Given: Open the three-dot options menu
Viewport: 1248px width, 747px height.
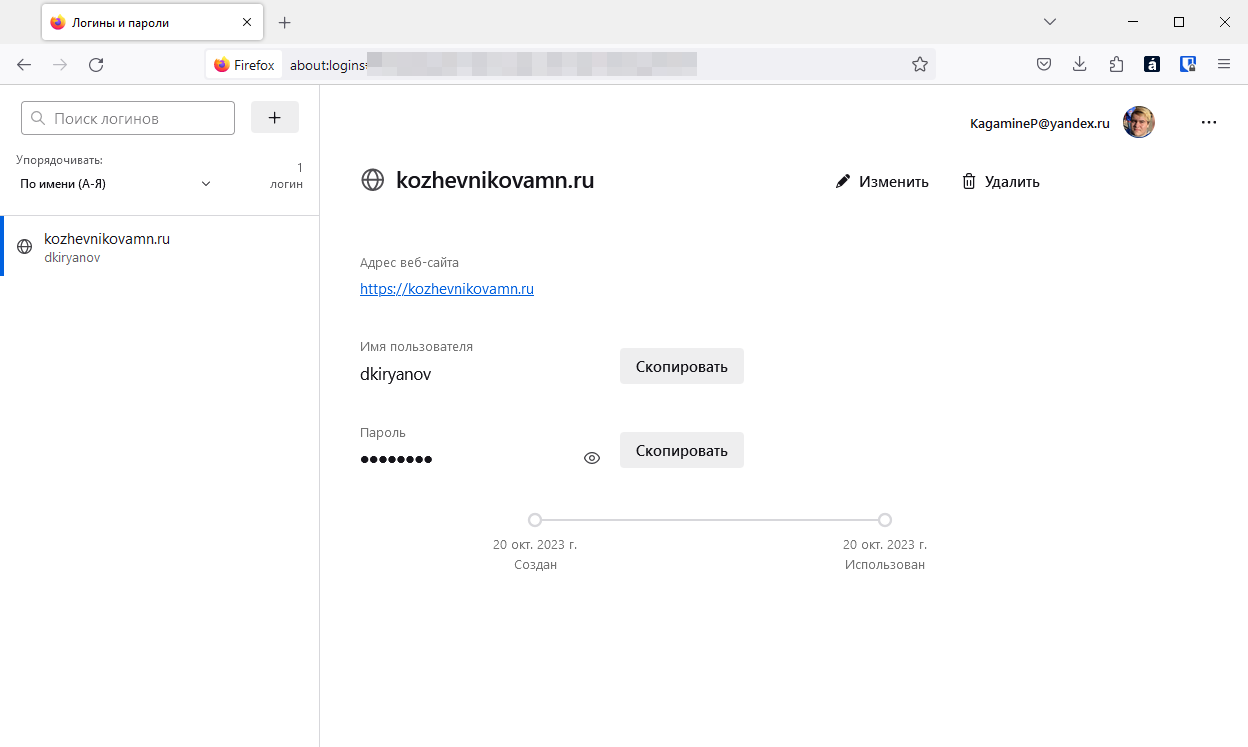Looking at the screenshot, I should click(1209, 122).
